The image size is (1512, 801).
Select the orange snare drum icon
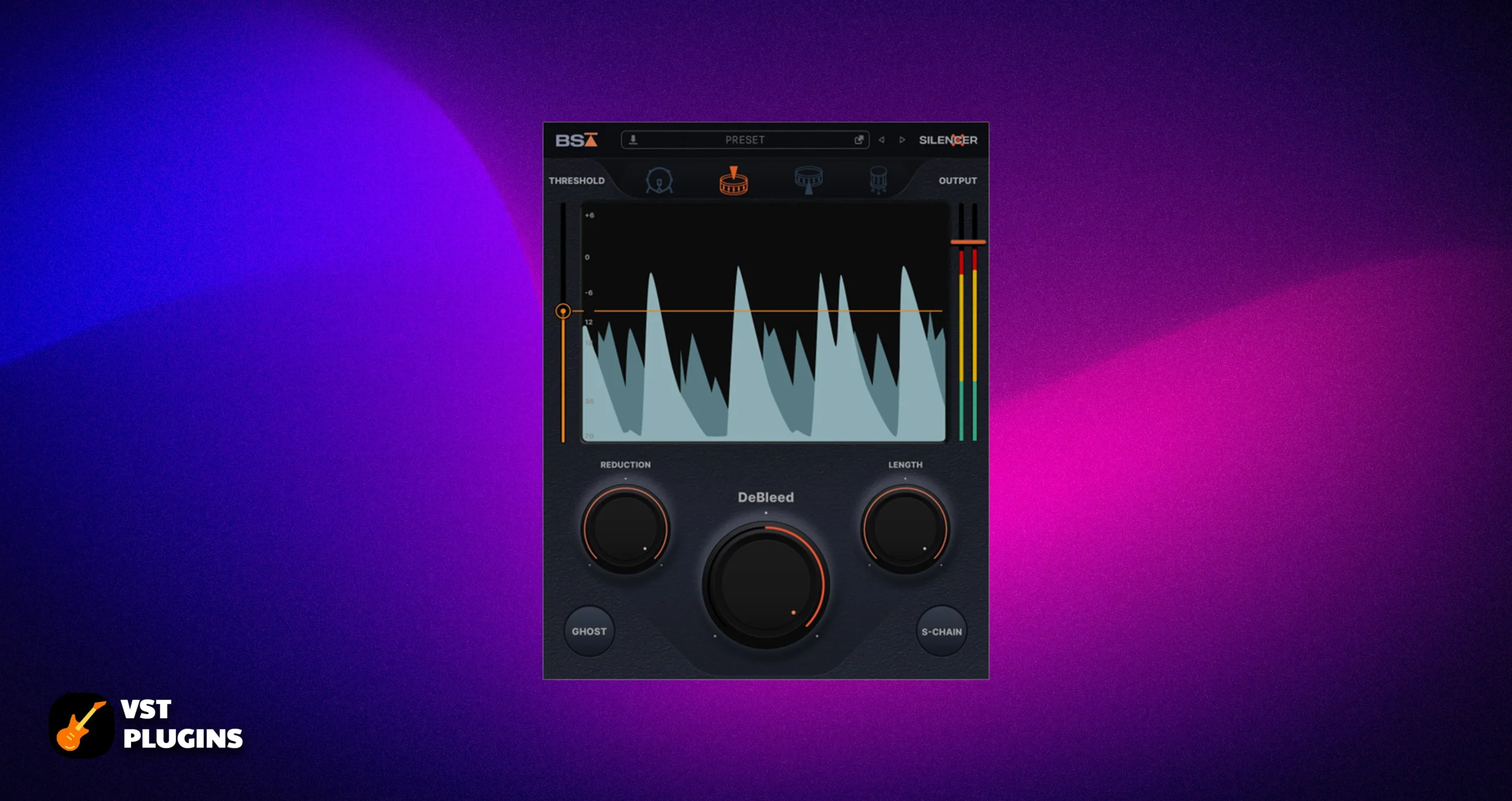pos(734,181)
